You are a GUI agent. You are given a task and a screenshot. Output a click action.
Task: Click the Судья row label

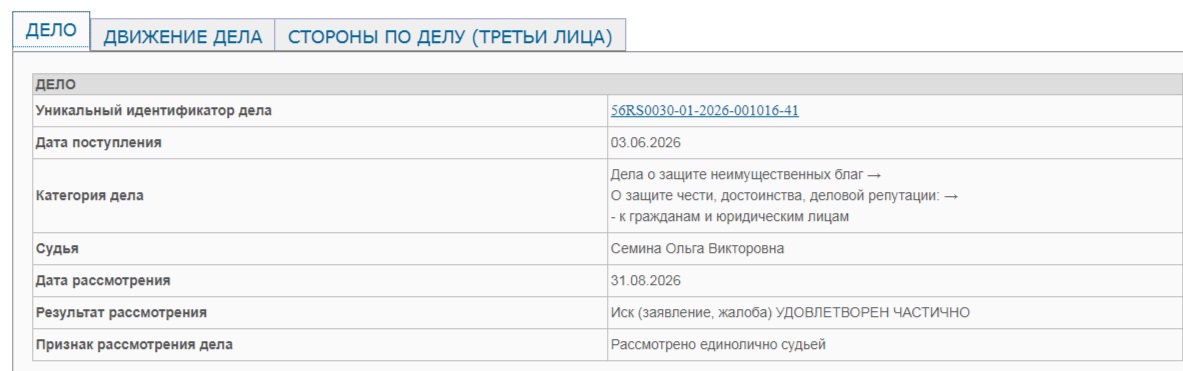pyautogui.click(x=57, y=250)
